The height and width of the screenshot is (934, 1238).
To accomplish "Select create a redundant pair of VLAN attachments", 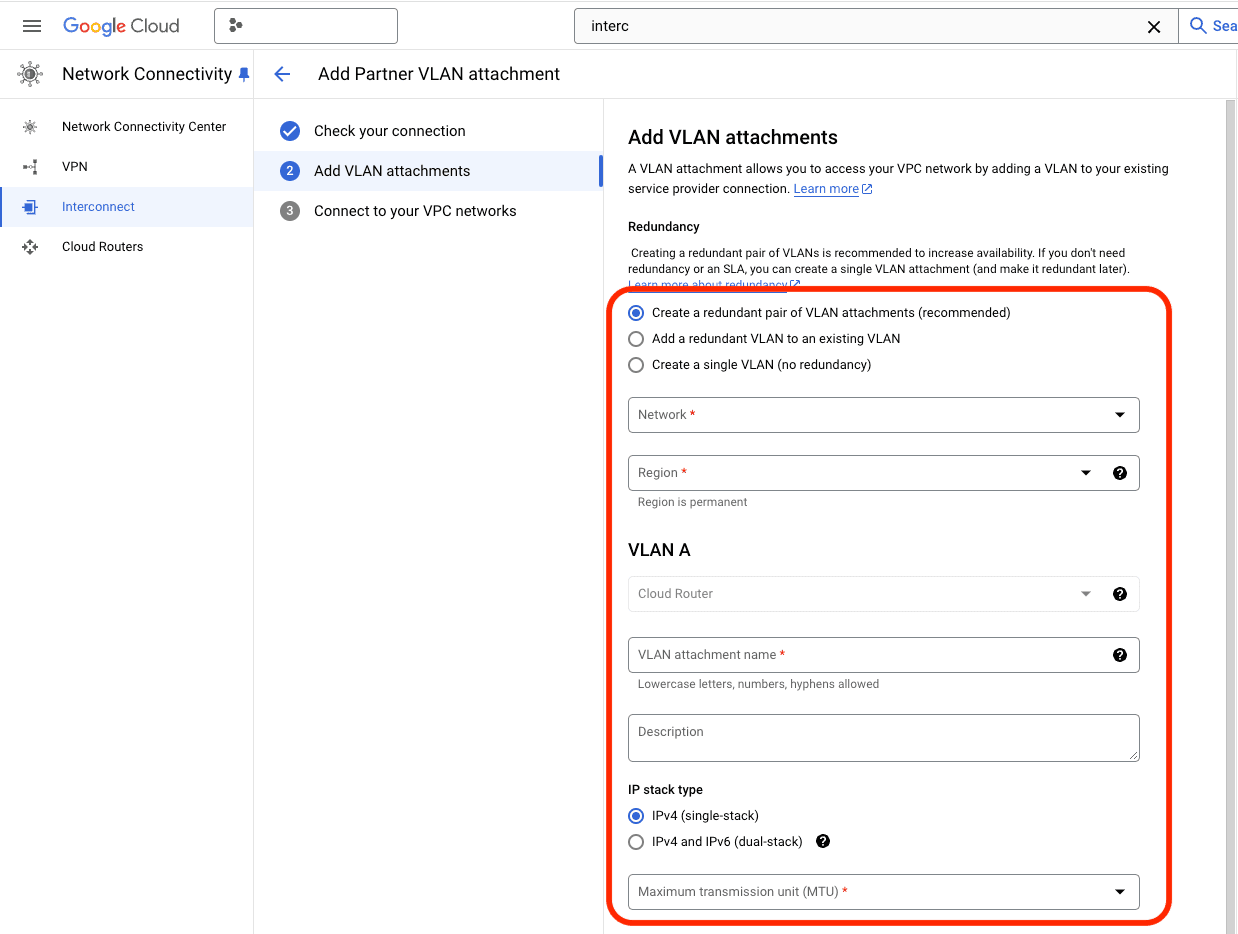I will coord(636,312).
